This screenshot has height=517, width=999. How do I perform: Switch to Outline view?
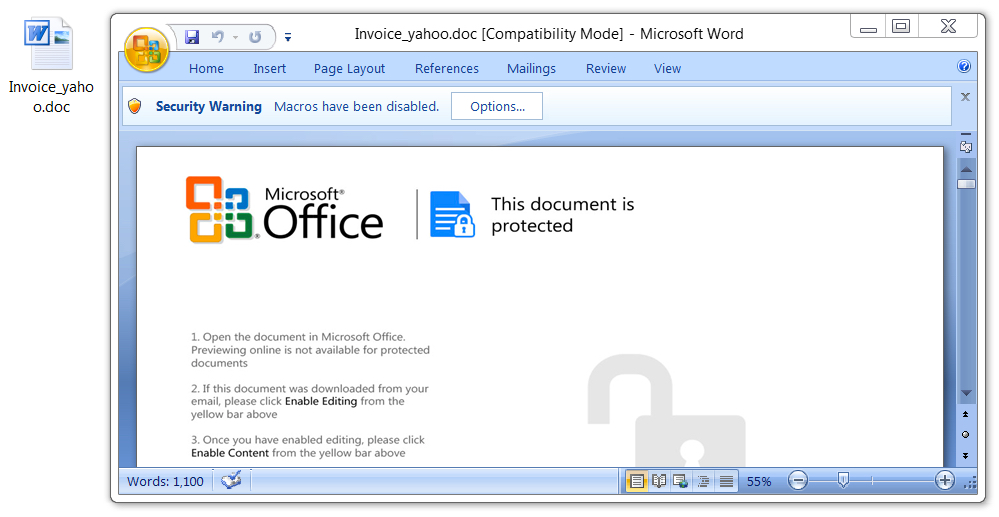tap(703, 481)
